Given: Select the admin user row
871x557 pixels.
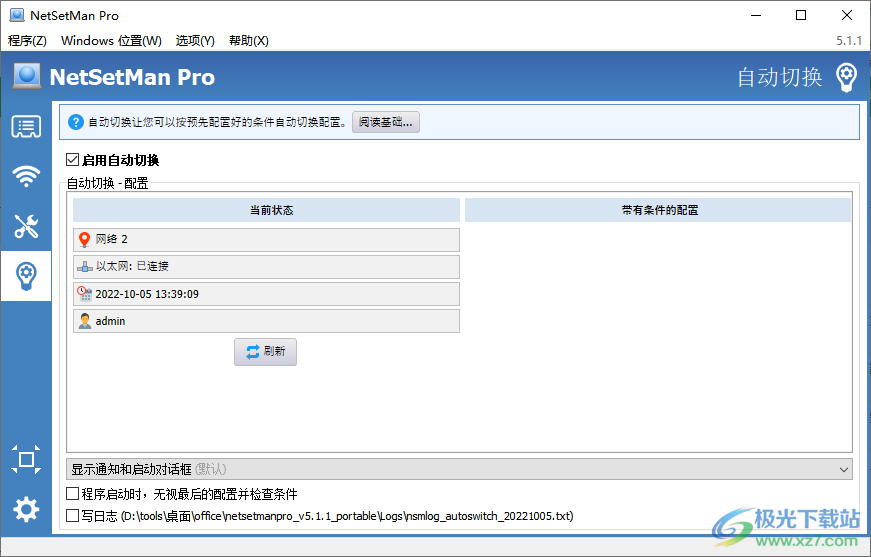Looking at the screenshot, I should [x=266, y=321].
